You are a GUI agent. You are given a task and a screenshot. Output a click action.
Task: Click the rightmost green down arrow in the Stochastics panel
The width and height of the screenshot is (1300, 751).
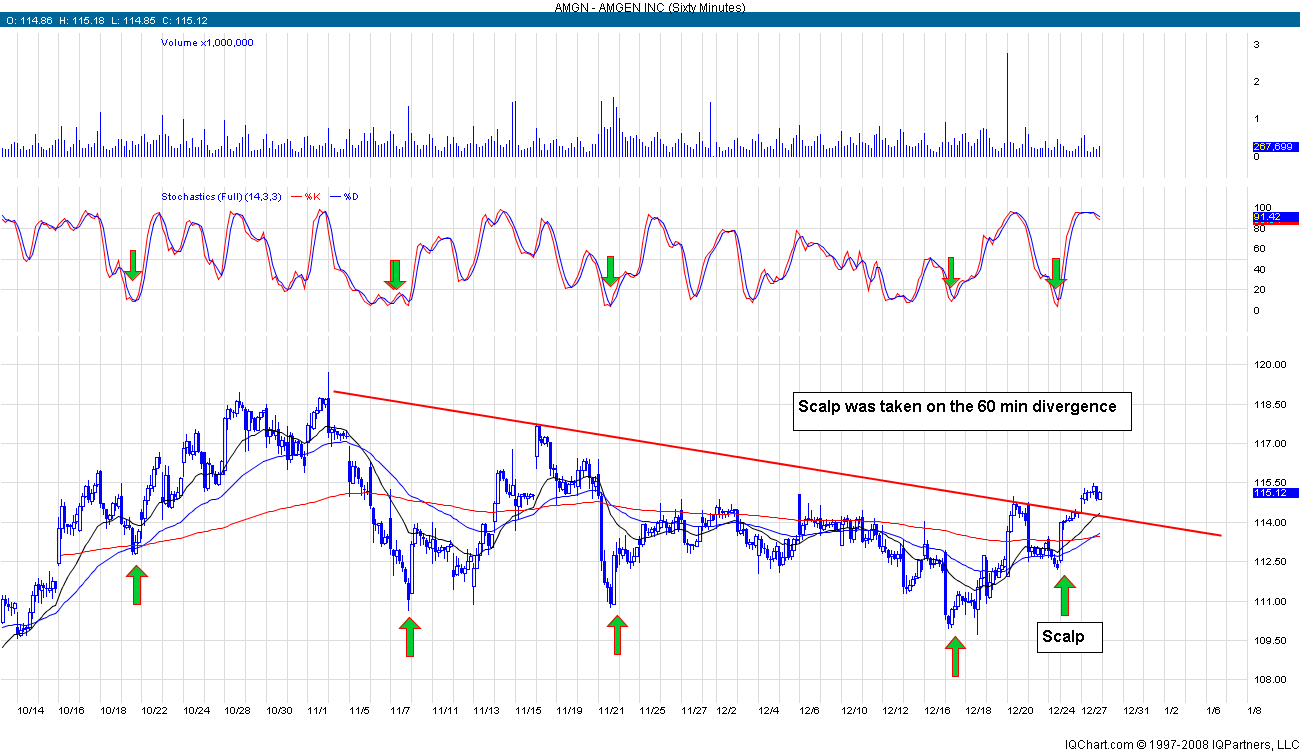[1055, 274]
